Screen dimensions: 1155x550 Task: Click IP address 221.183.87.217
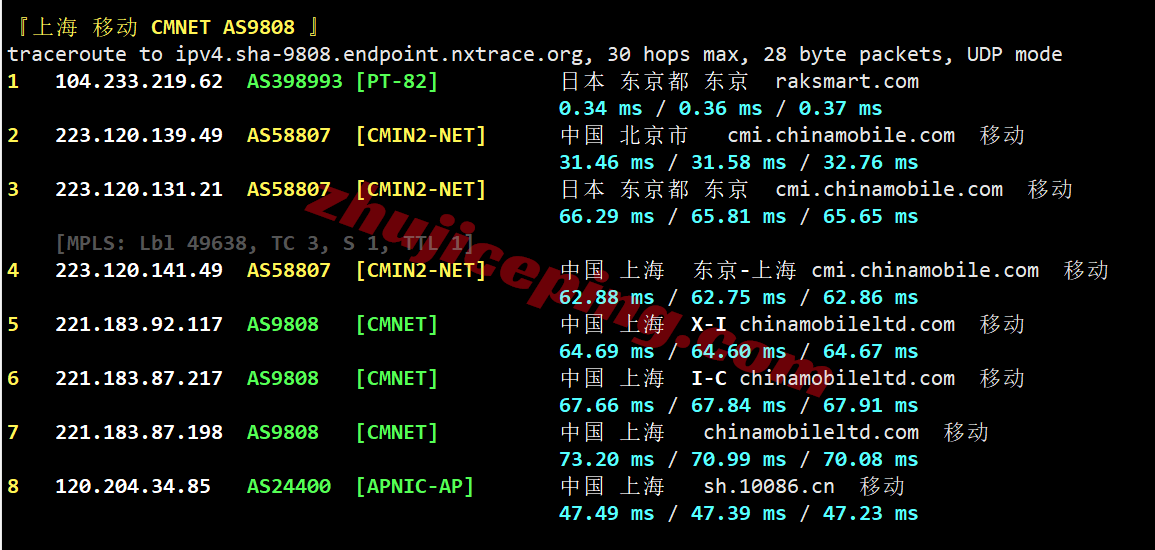pos(138,378)
